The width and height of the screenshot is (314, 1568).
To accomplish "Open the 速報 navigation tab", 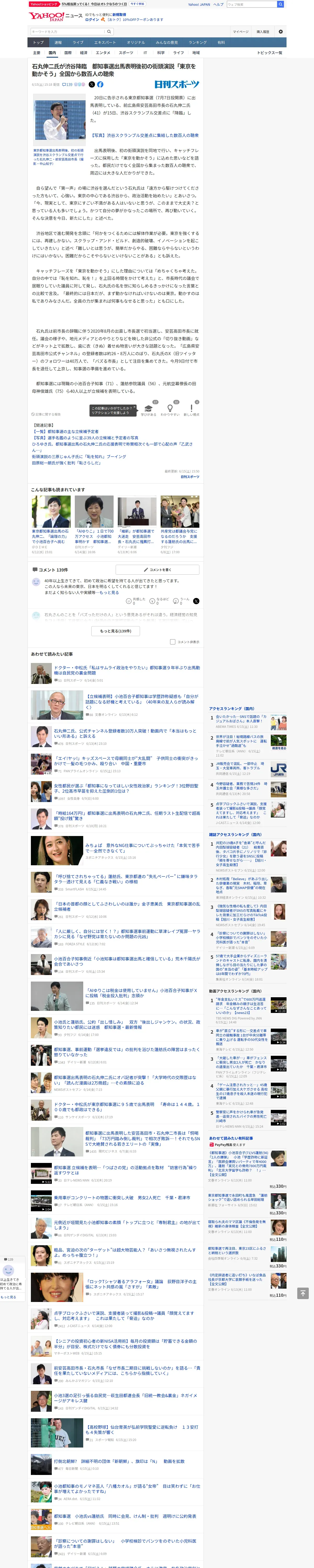I will 58,43.
